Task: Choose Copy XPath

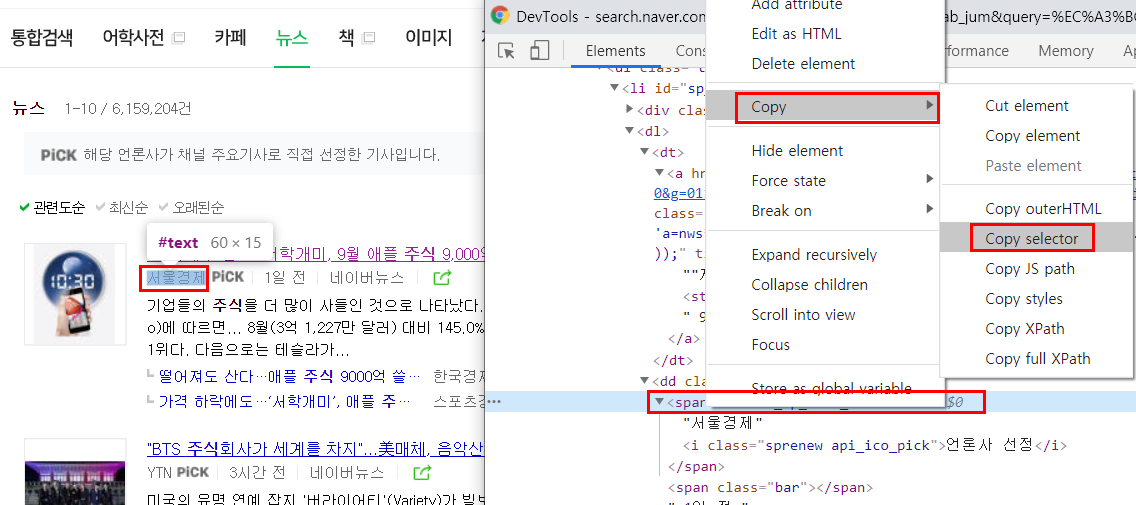Action: [x=1036, y=328]
